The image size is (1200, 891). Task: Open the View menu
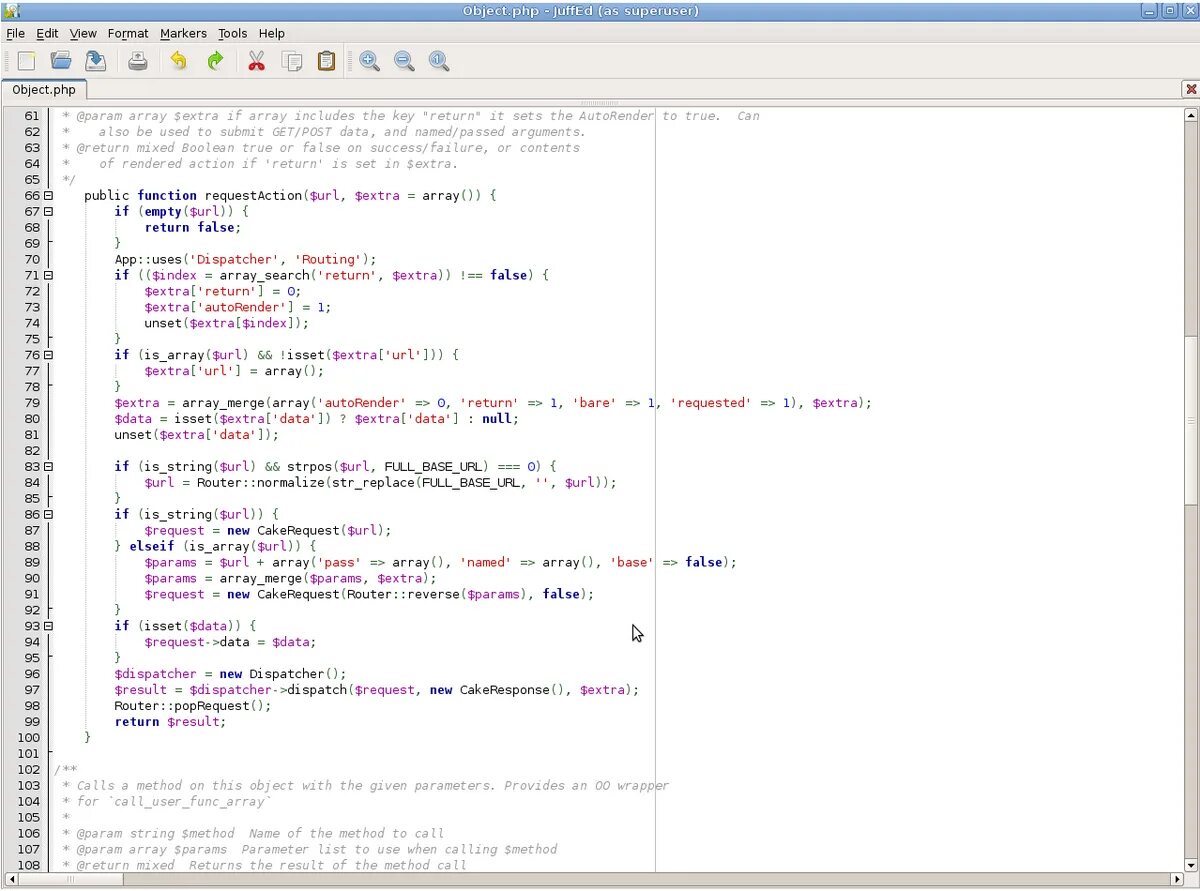(83, 33)
